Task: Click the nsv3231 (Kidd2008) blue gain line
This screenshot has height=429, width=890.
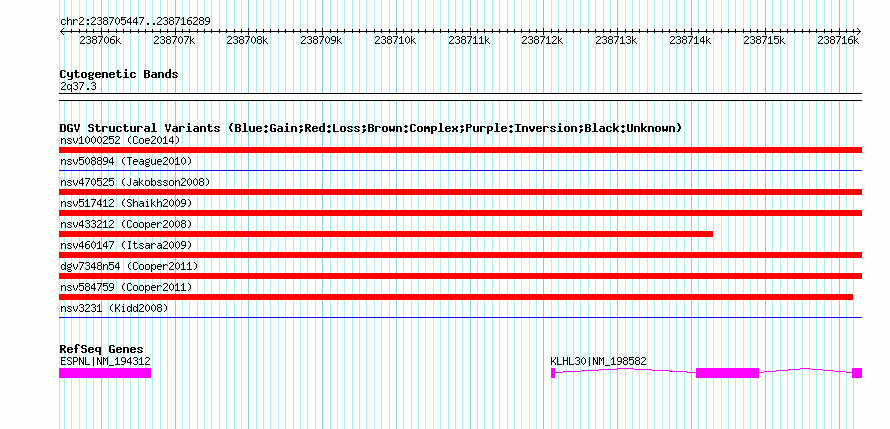Action: coord(460,318)
